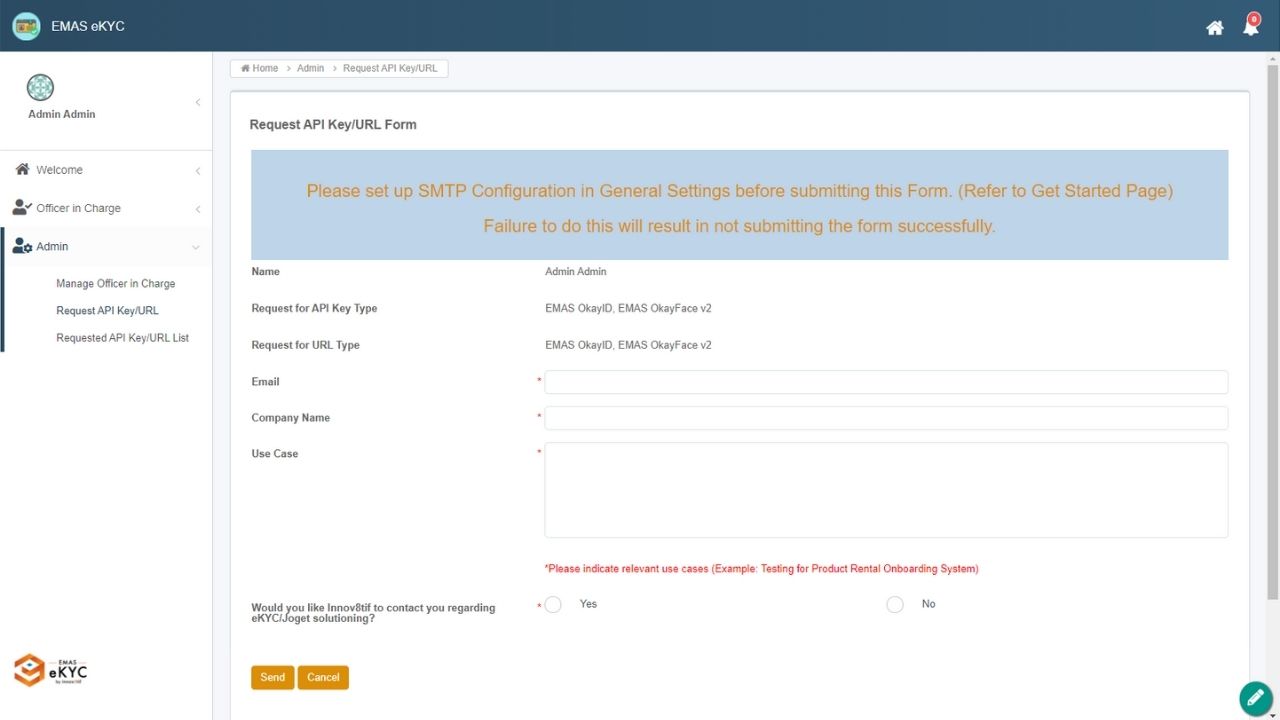Click the Innov8tif contact question label
1280x720 pixels.
(373, 613)
